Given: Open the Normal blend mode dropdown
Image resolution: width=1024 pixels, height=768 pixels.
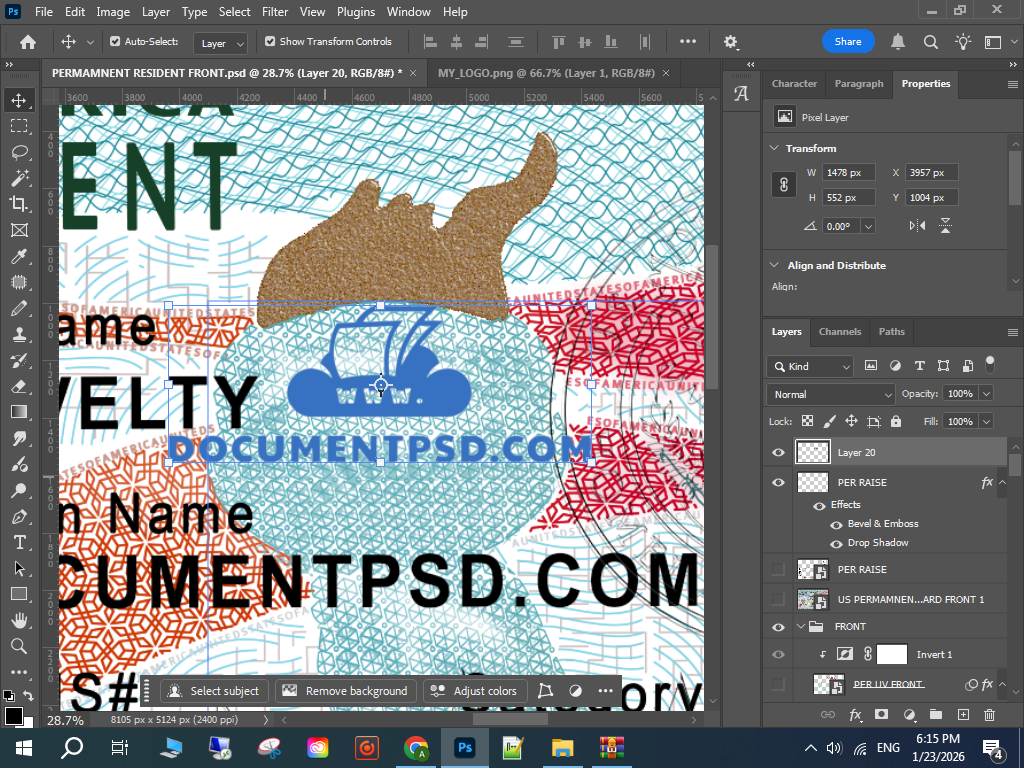Looking at the screenshot, I should tap(830, 394).
